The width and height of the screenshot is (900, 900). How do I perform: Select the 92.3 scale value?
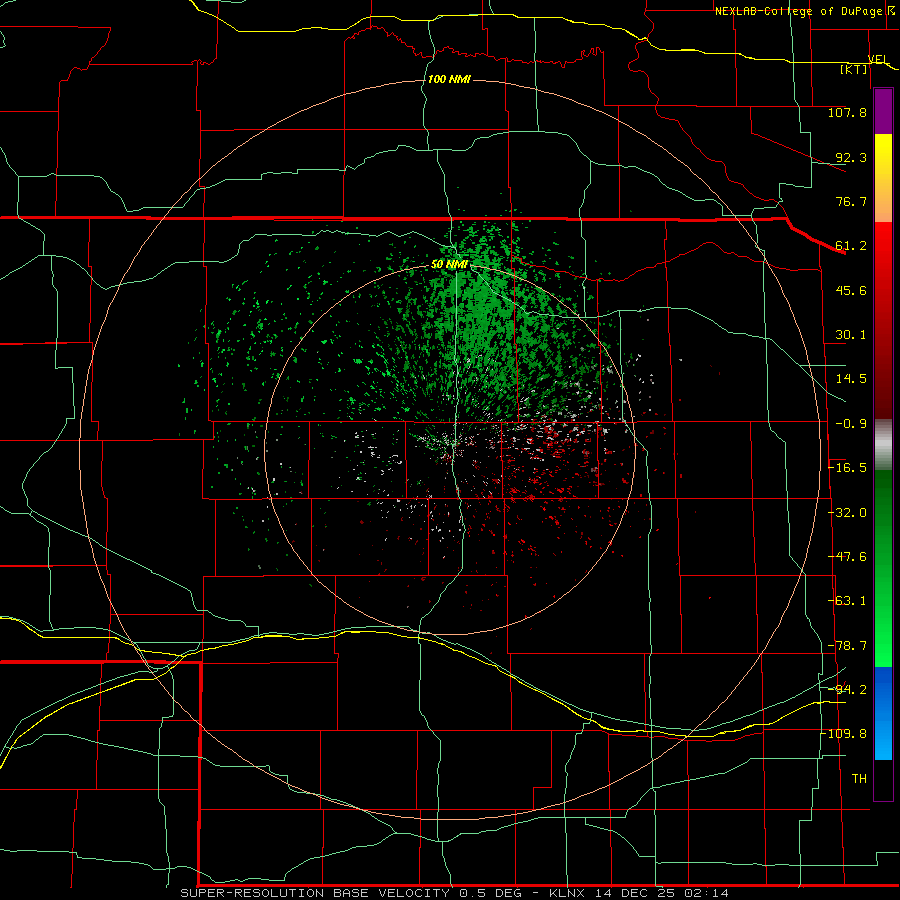[x=851, y=157]
